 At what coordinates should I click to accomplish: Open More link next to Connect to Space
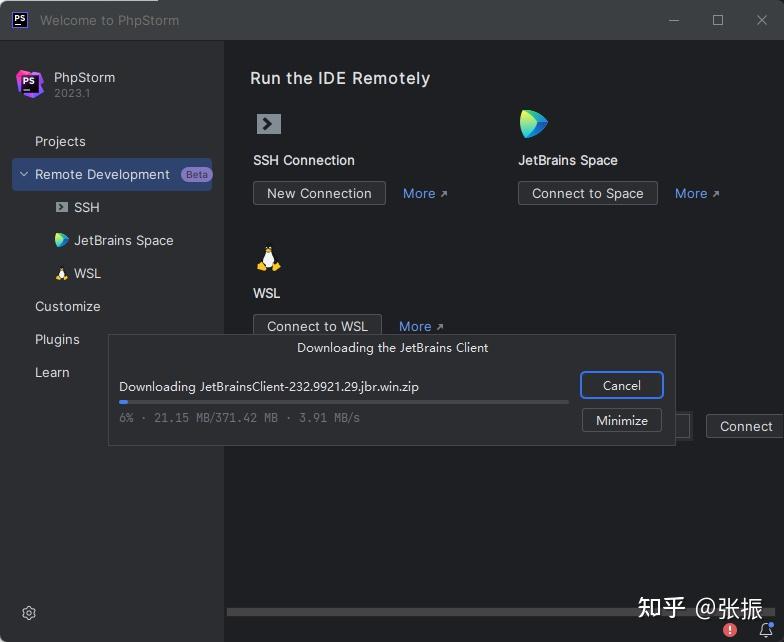[x=697, y=194]
